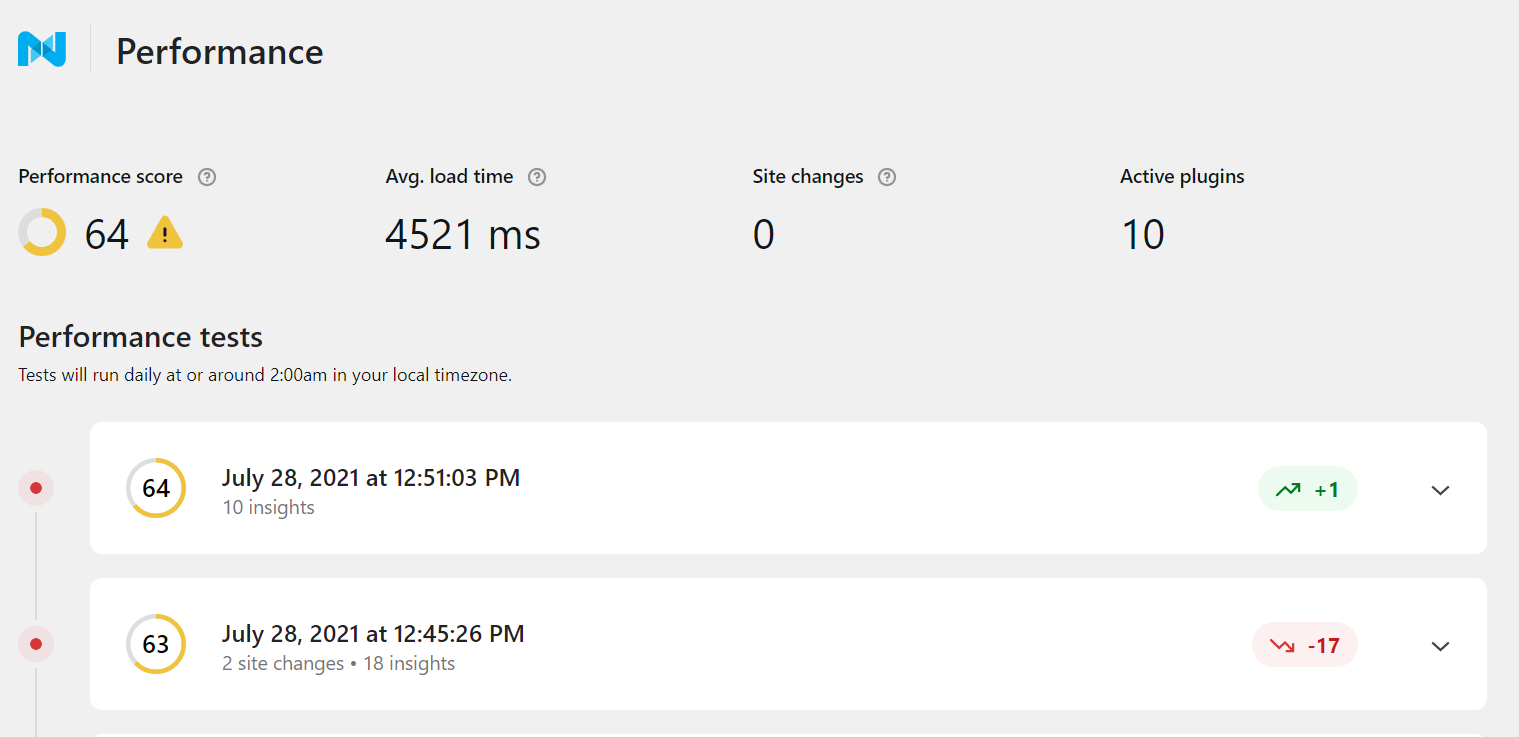1519x737 pixels.
Task: Click the Active plugins count 10
Action: click(1142, 235)
